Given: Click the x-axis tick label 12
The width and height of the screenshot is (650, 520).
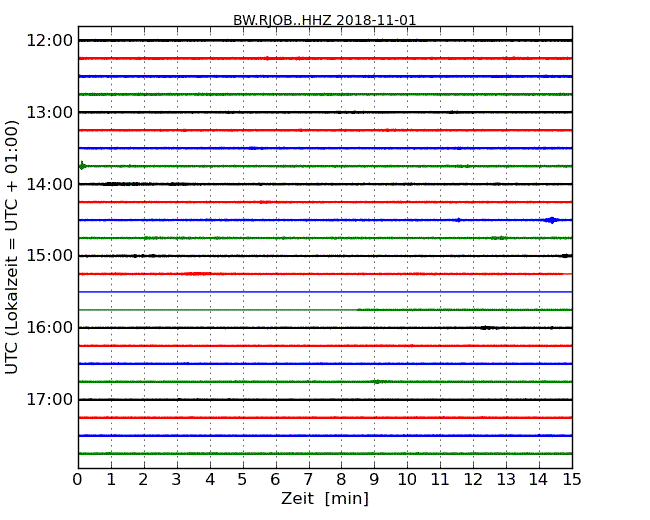Looking at the screenshot, I should pyautogui.click(x=473, y=480).
